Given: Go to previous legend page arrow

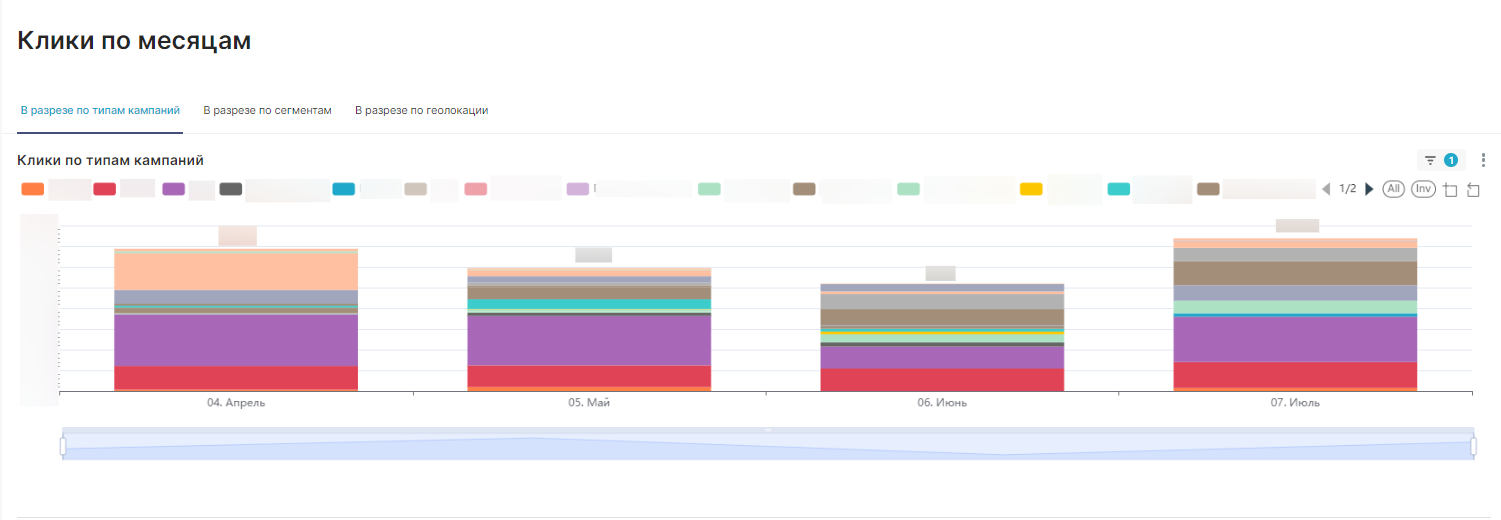Looking at the screenshot, I should (x=1327, y=189).
